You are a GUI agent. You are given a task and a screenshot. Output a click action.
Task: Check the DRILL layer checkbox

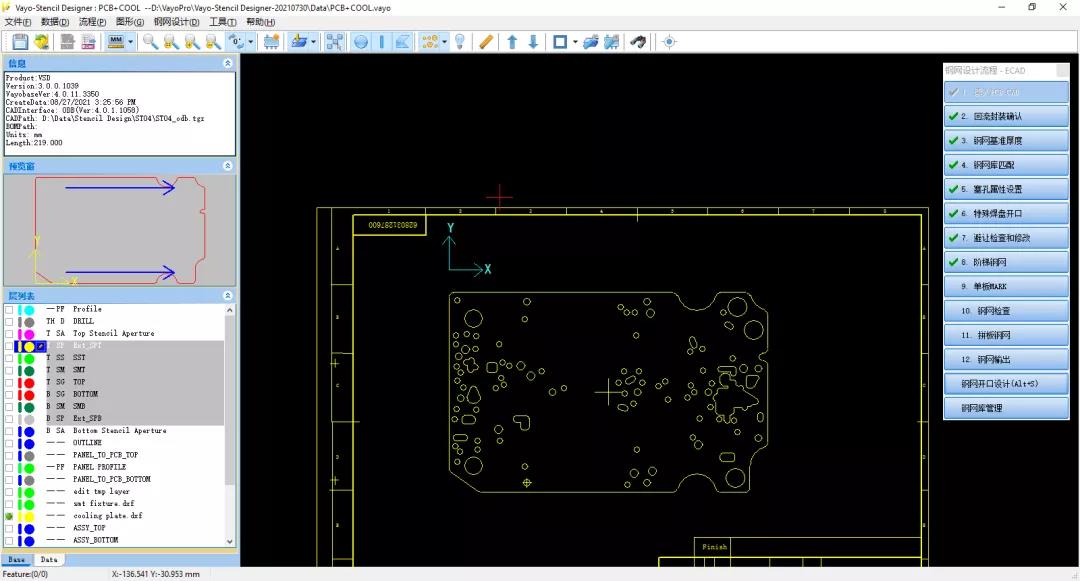(9, 322)
